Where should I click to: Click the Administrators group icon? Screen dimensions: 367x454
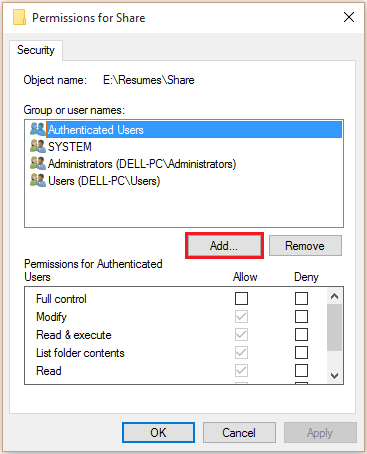(x=37, y=163)
